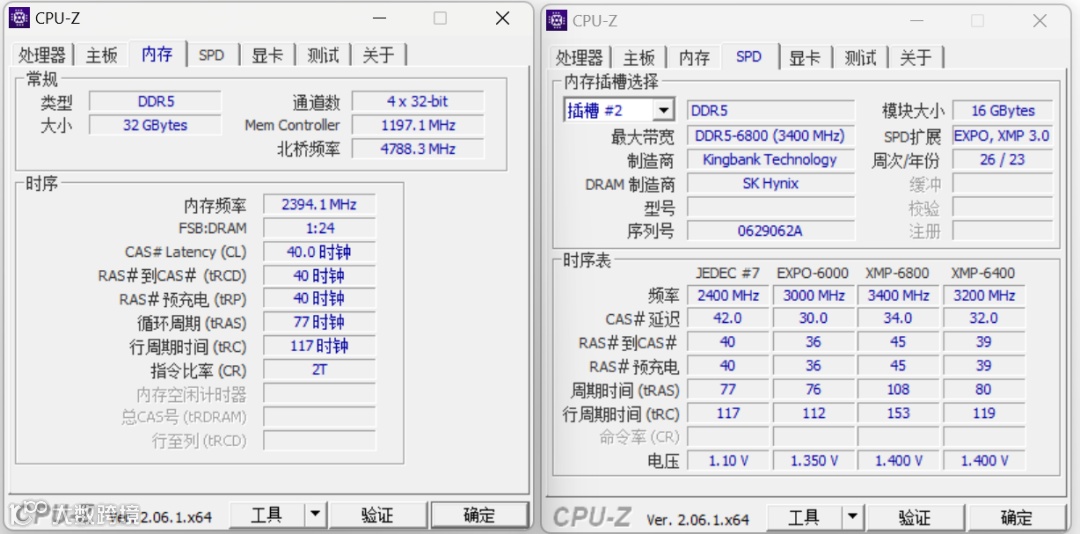Click 验证 button in left window
This screenshot has width=1080, height=534.
377,515
